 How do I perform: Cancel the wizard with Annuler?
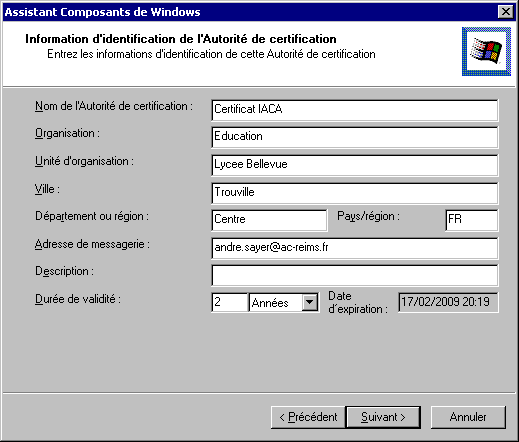point(468,417)
